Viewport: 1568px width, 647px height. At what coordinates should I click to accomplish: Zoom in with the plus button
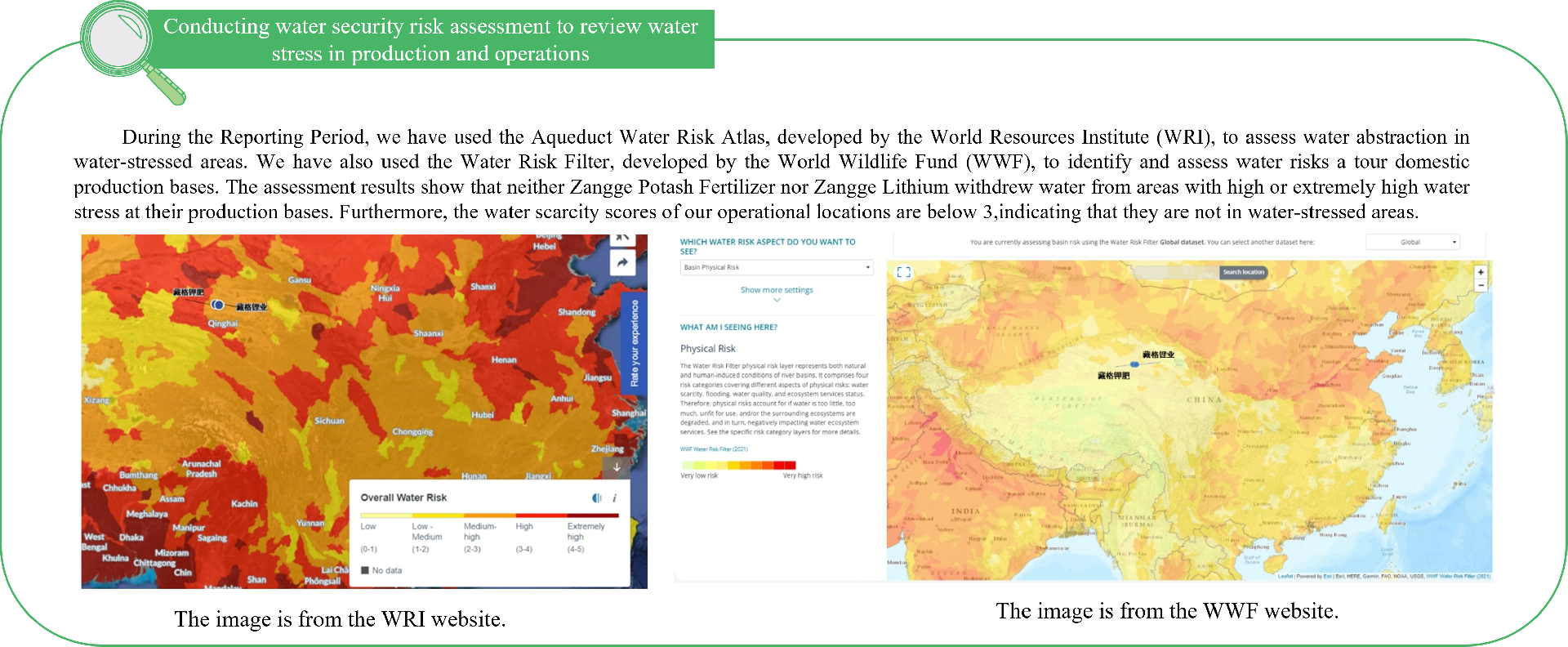click(1481, 272)
